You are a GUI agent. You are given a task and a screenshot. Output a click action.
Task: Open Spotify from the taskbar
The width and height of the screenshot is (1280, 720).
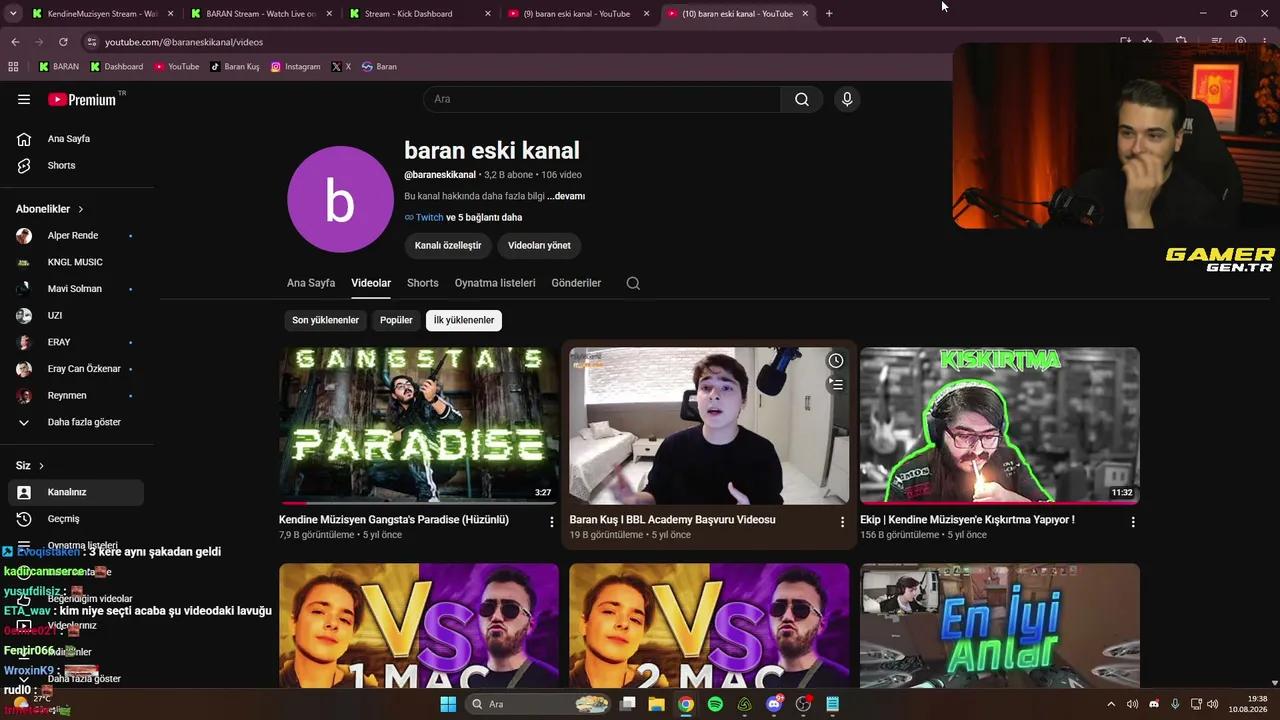pyautogui.click(x=715, y=704)
